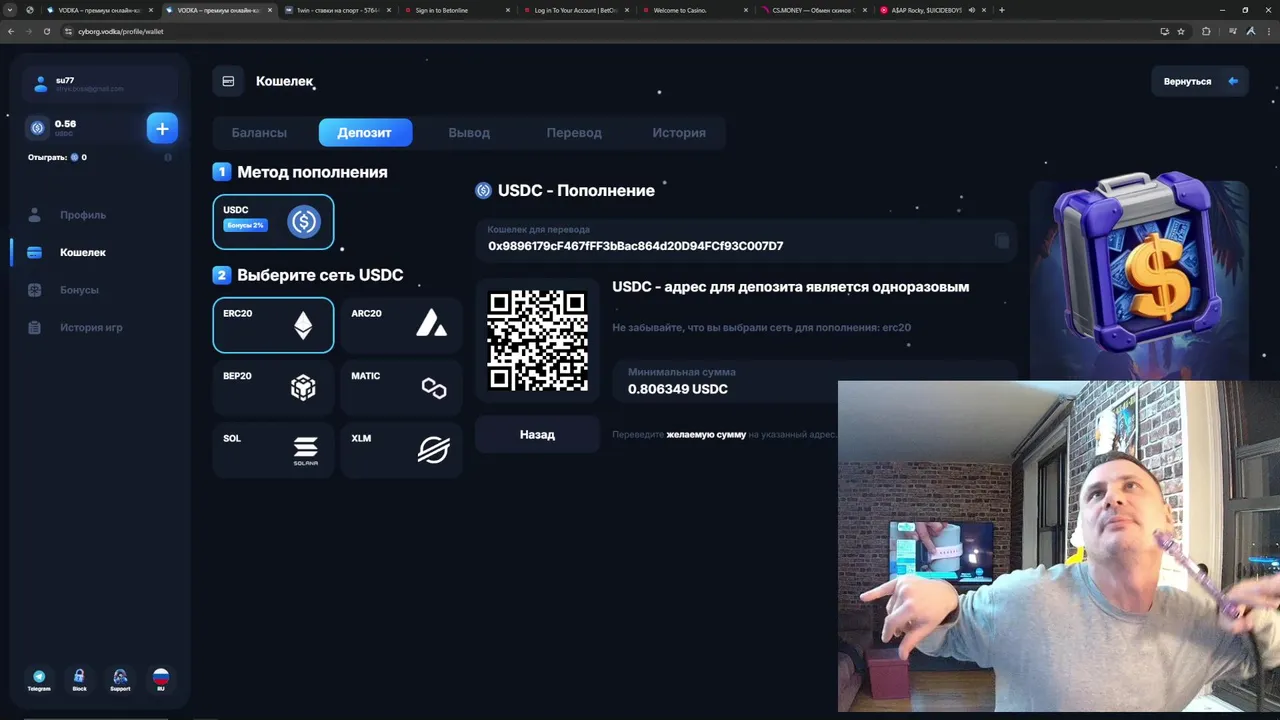Open Профиль in the sidebar
Image resolution: width=1280 pixels, height=720 pixels.
[82, 215]
